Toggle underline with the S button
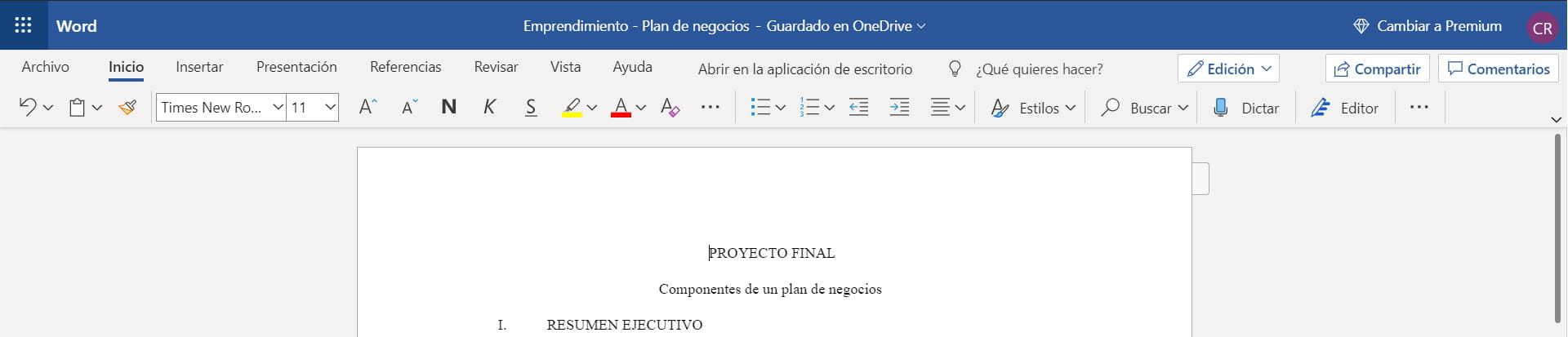This screenshot has width=1568, height=337. pos(531,108)
